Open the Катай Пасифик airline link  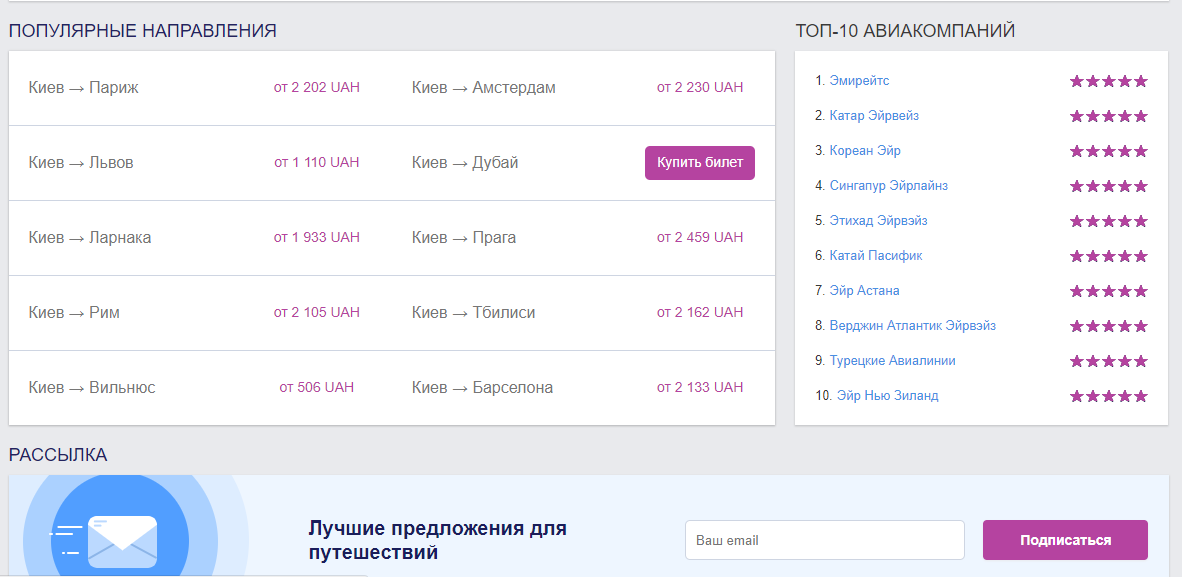point(876,256)
